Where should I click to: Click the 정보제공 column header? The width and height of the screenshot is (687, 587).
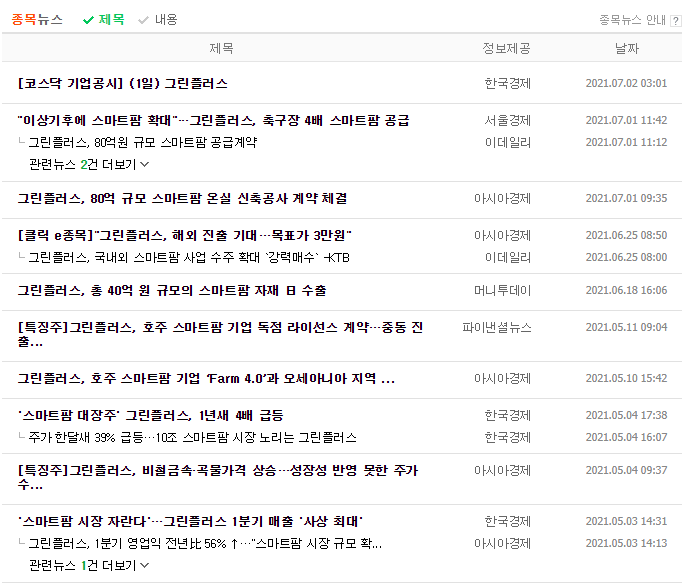(506, 48)
